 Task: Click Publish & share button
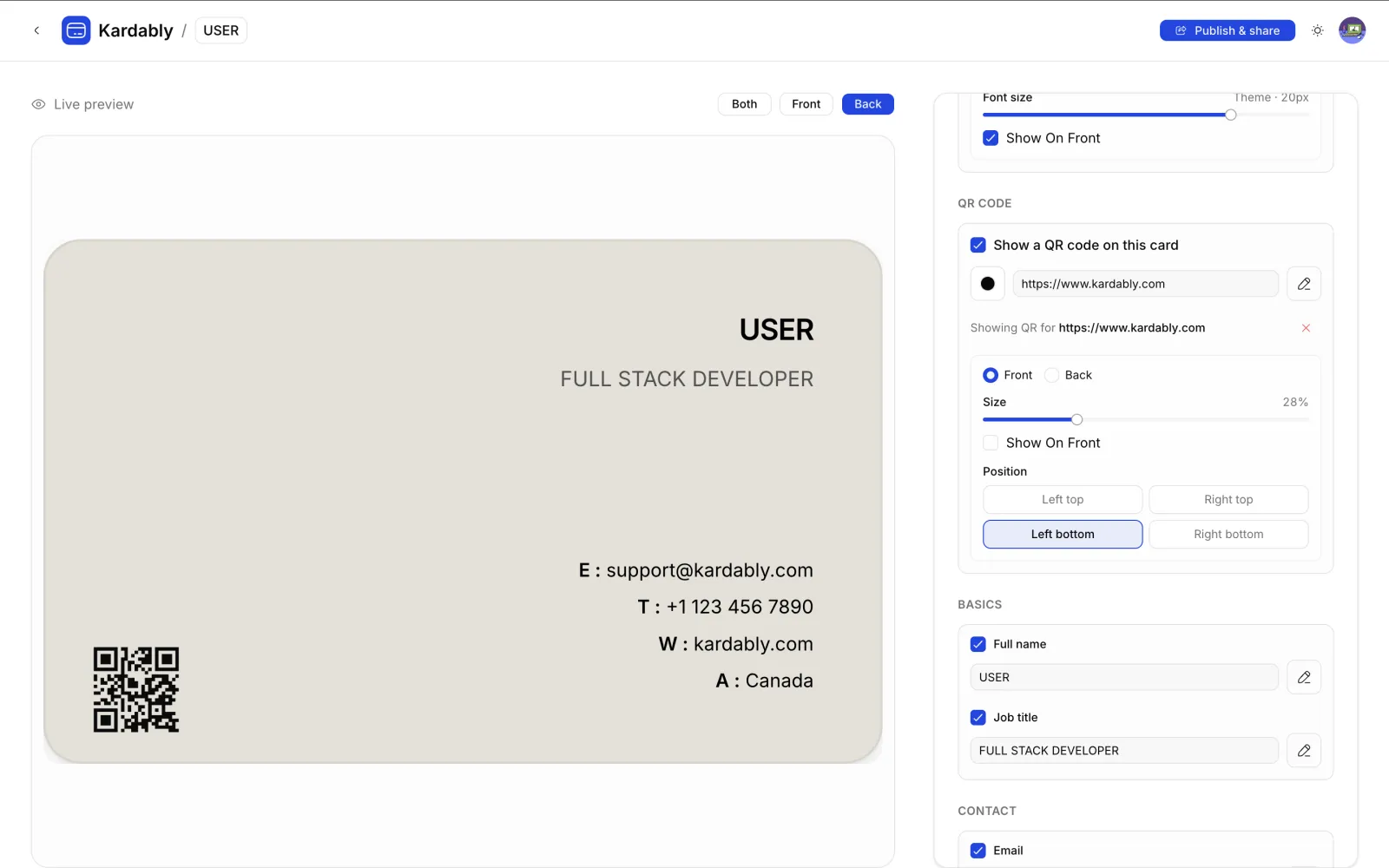[1228, 30]
